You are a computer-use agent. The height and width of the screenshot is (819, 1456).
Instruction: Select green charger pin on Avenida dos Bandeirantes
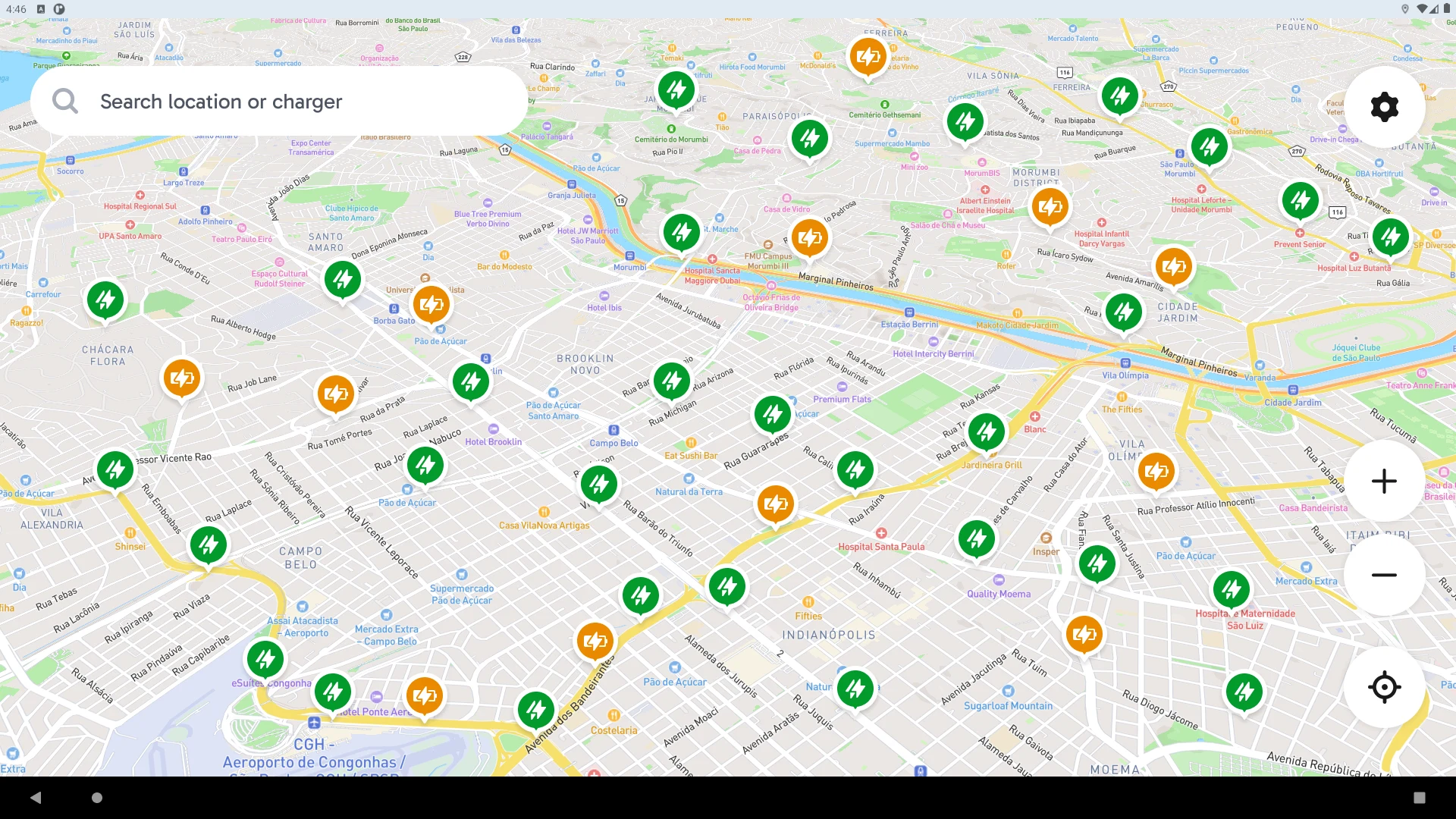click(535, 711)
